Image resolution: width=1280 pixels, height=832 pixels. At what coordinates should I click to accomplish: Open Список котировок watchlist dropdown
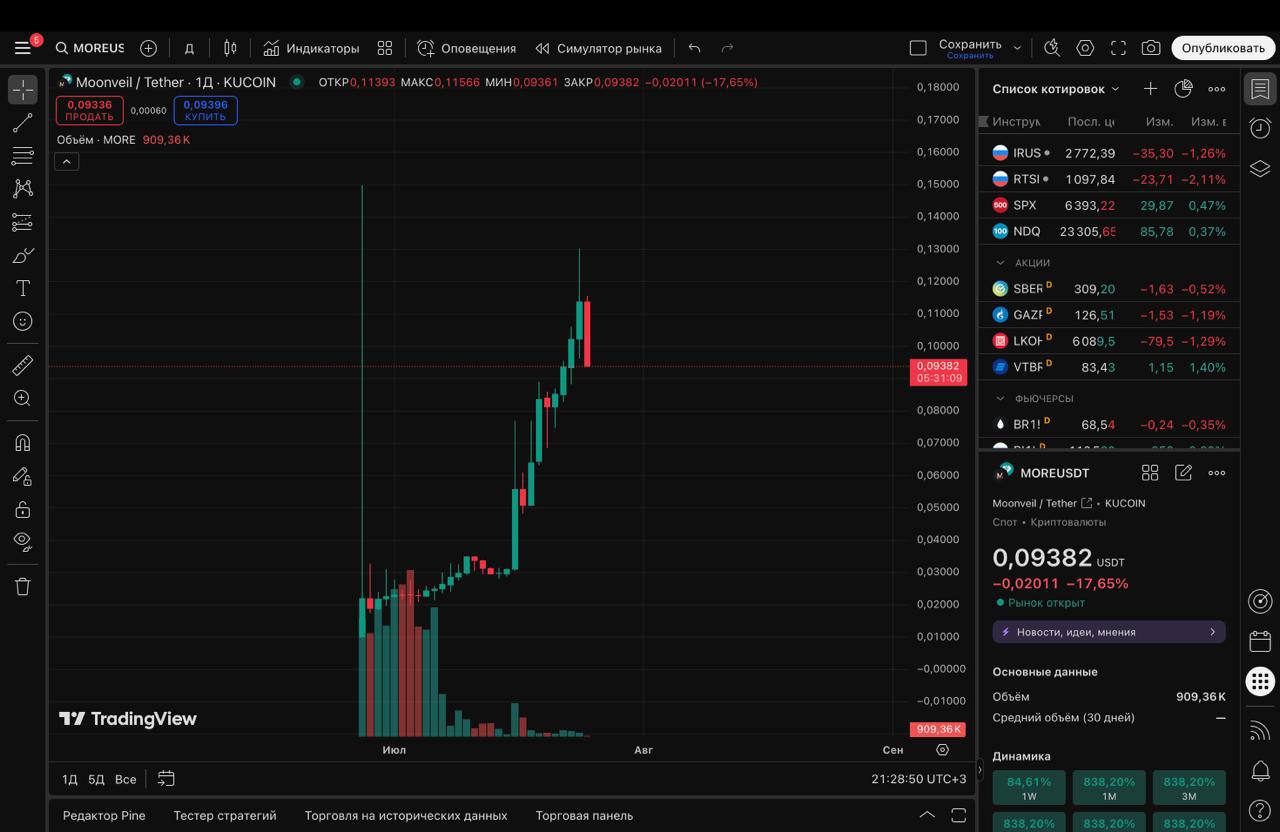1056,89
